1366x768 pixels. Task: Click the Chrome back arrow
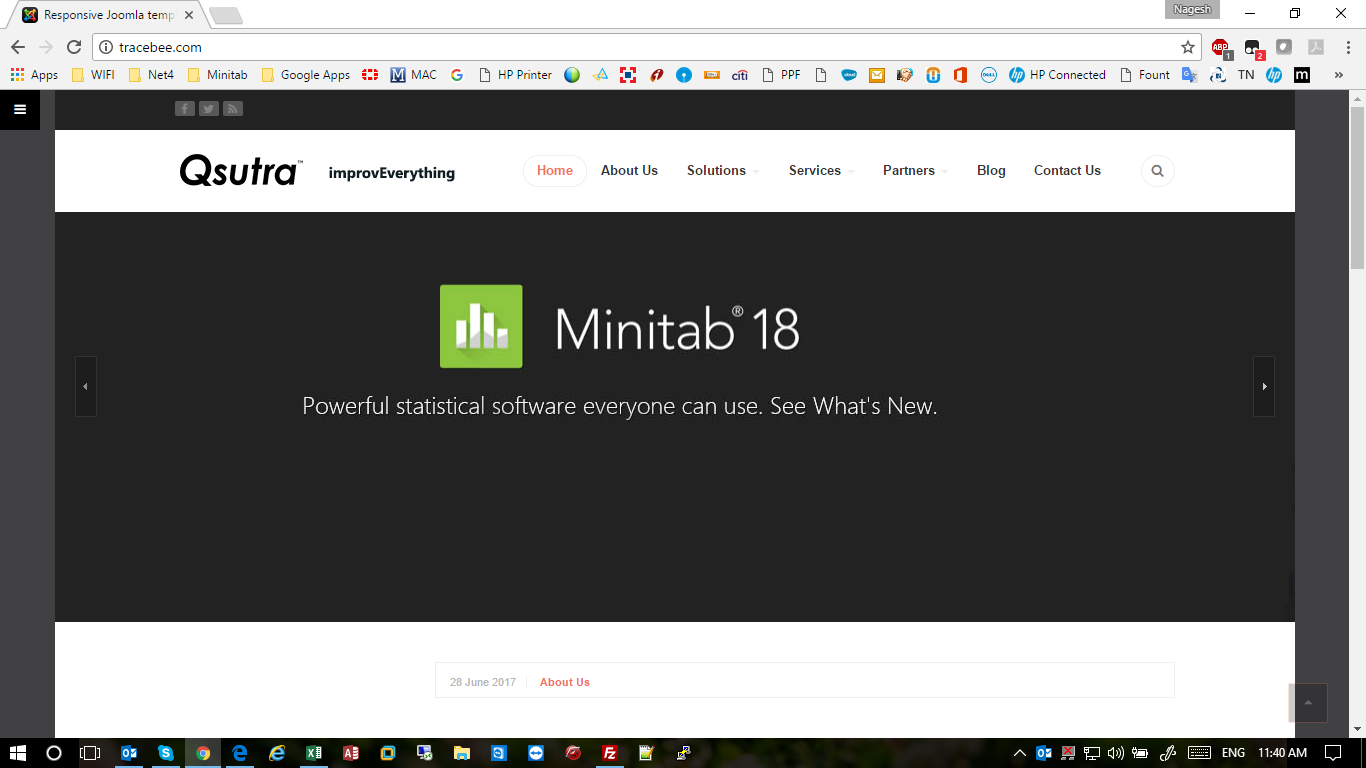pos(17,47)
